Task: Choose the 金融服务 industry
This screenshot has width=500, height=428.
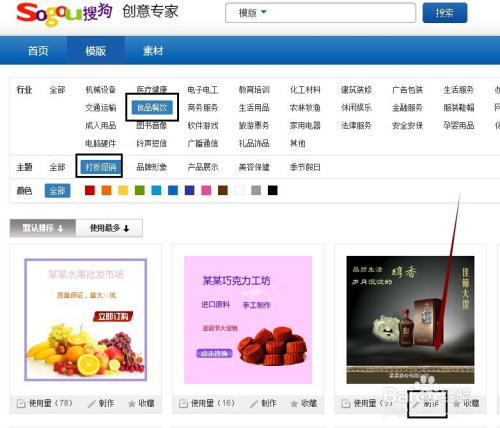Action: [407, 108]
